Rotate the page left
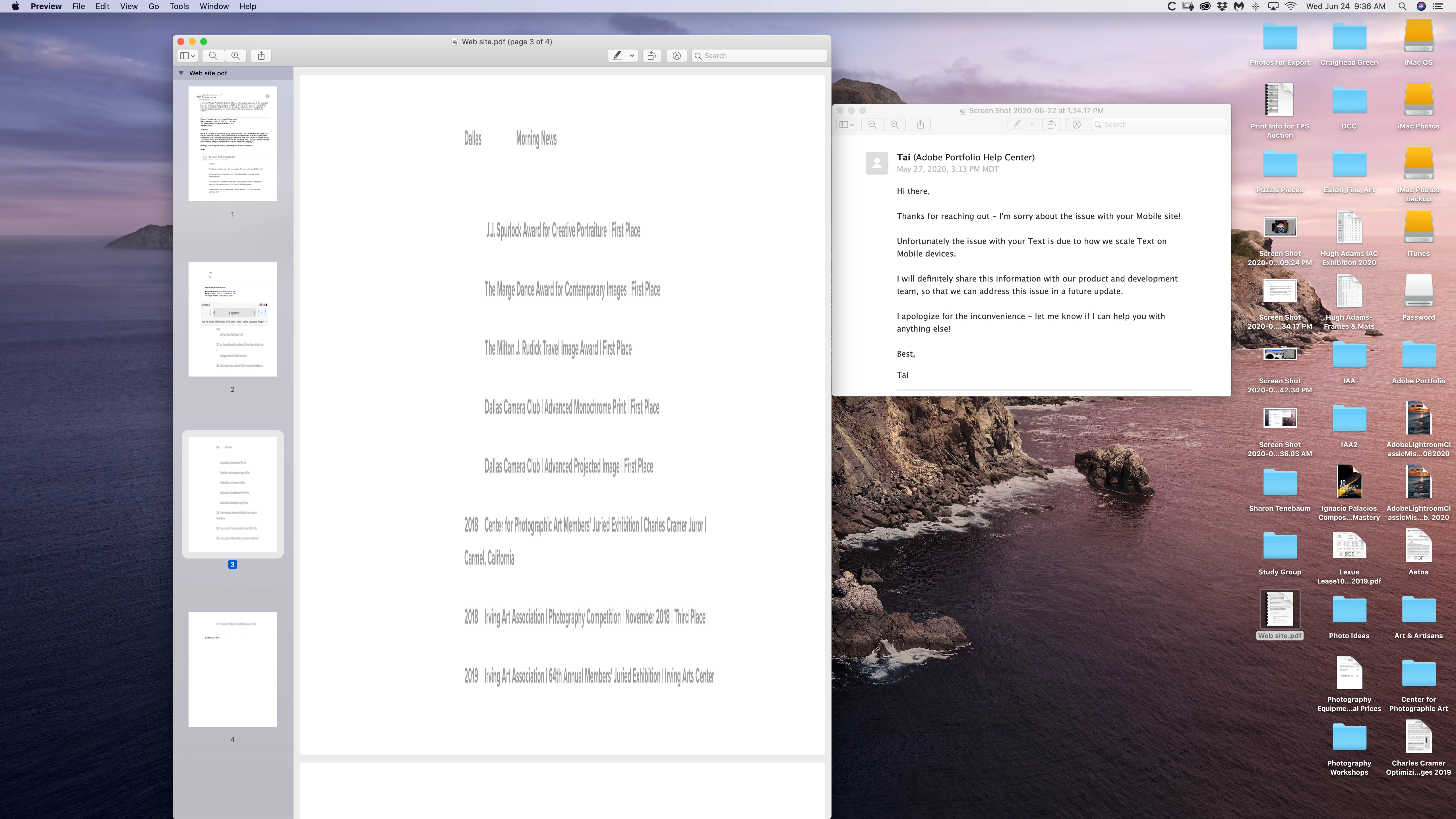 [x=652, y=55]
